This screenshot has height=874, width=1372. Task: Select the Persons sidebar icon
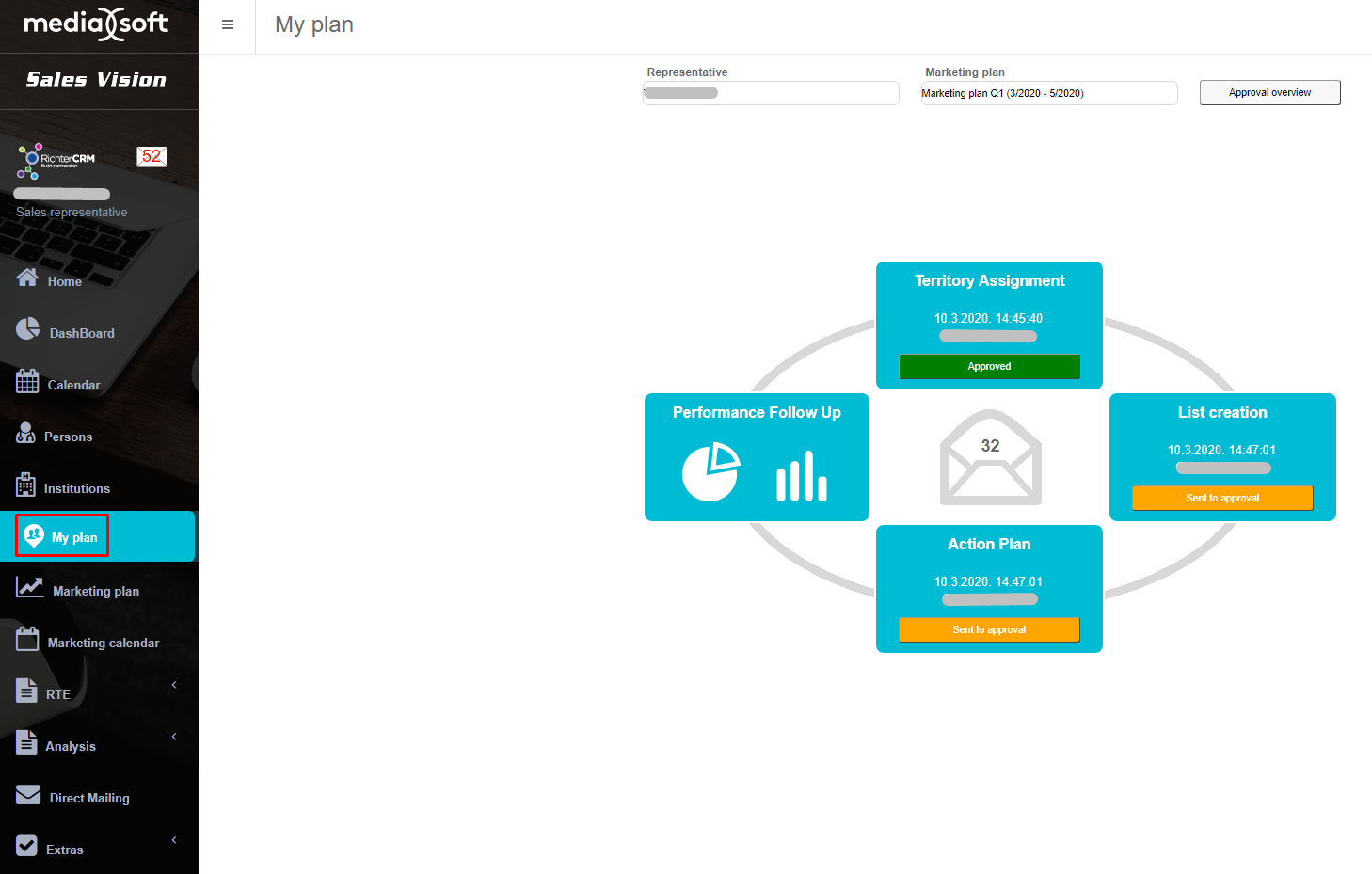pos(26,434)
